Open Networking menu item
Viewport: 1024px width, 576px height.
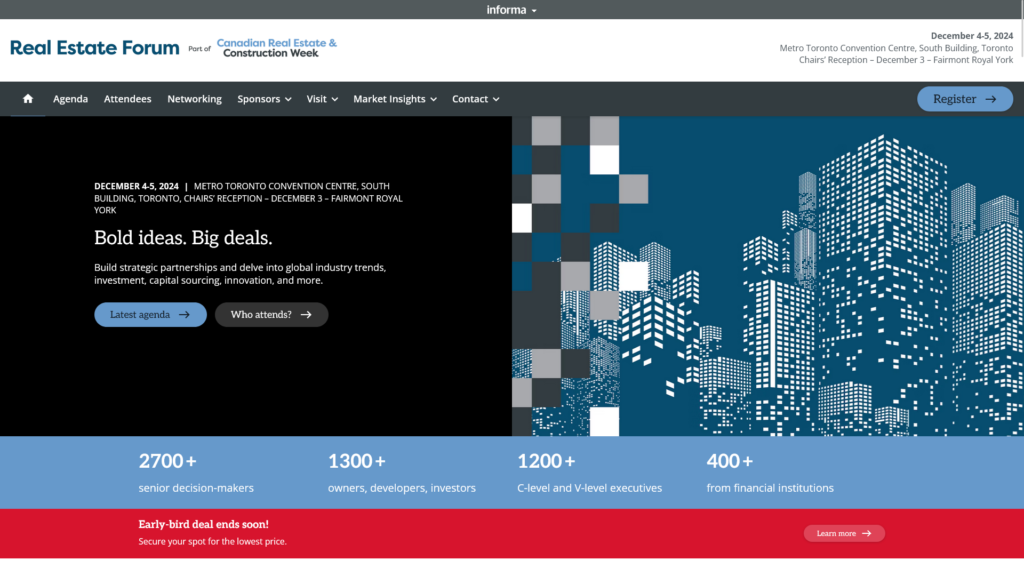point(194,99)
